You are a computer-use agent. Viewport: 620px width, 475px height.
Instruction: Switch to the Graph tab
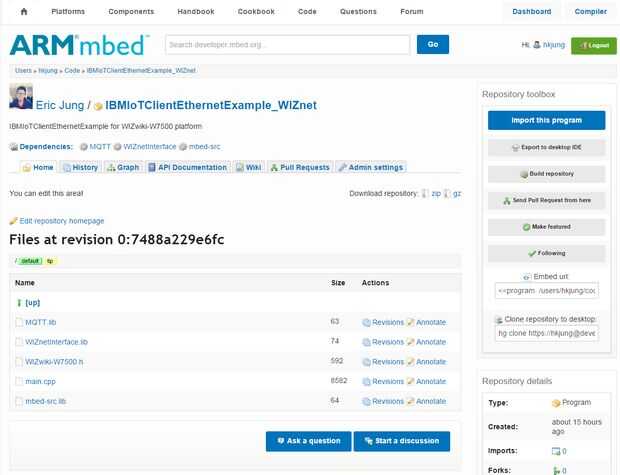coord(123,167)
